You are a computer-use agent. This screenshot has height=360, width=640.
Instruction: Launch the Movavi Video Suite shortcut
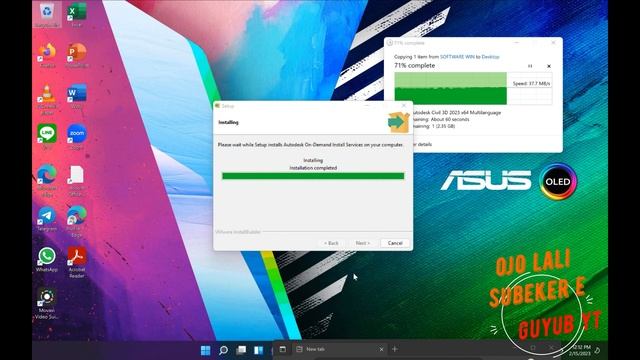[47, 304]
